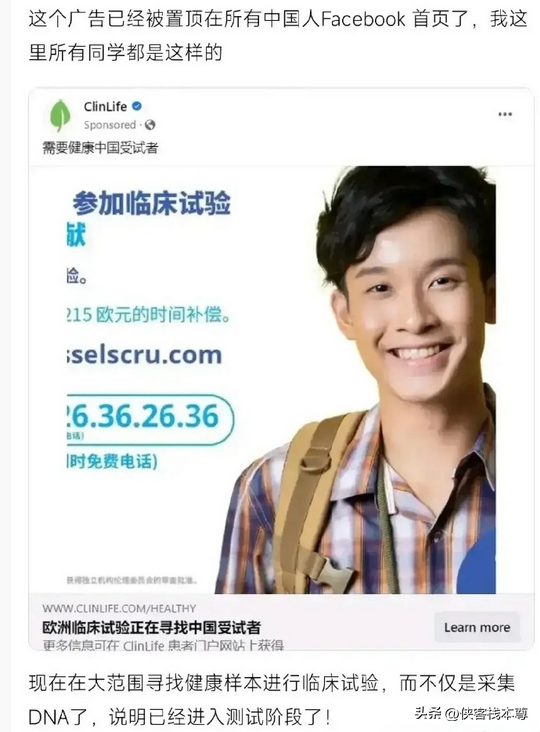Click the Learn more button
Viewport: 540px width, 732px height.
click(477, 627)
